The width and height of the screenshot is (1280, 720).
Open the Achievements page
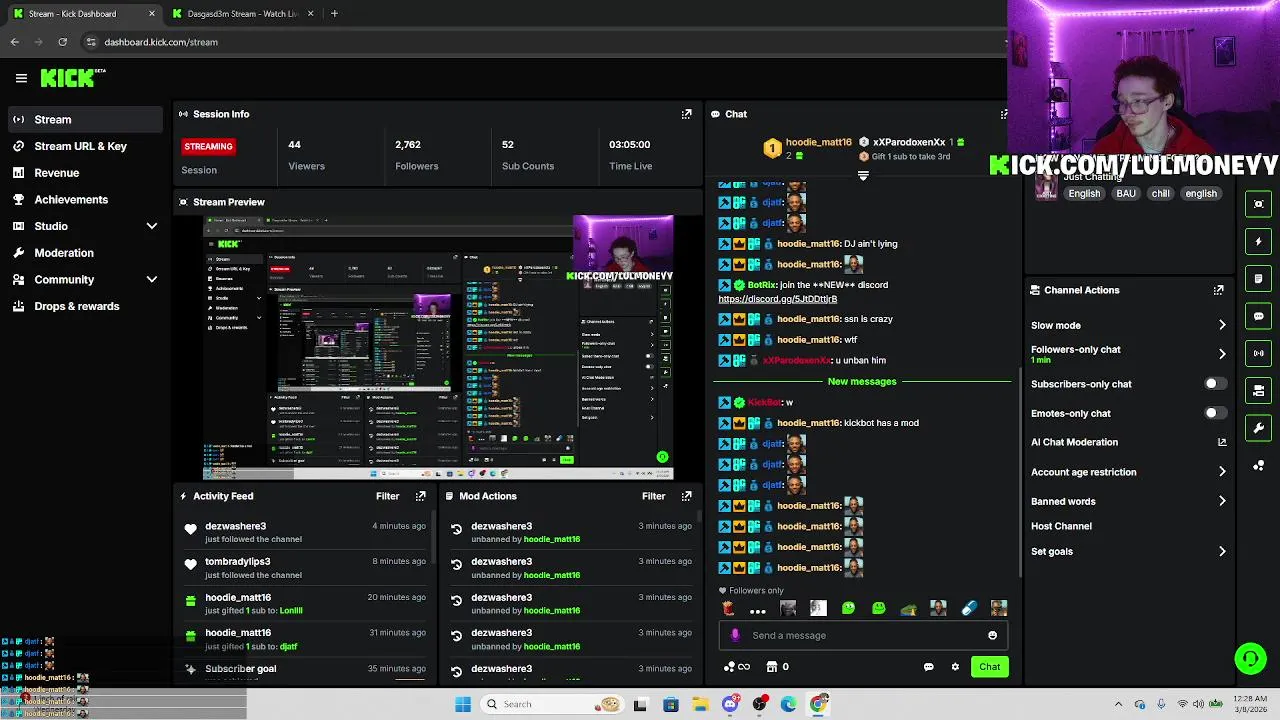coord(84,199)
